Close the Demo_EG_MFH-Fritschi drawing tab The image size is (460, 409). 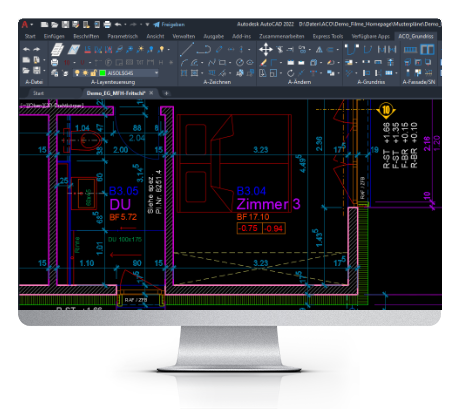coord(151,93)
